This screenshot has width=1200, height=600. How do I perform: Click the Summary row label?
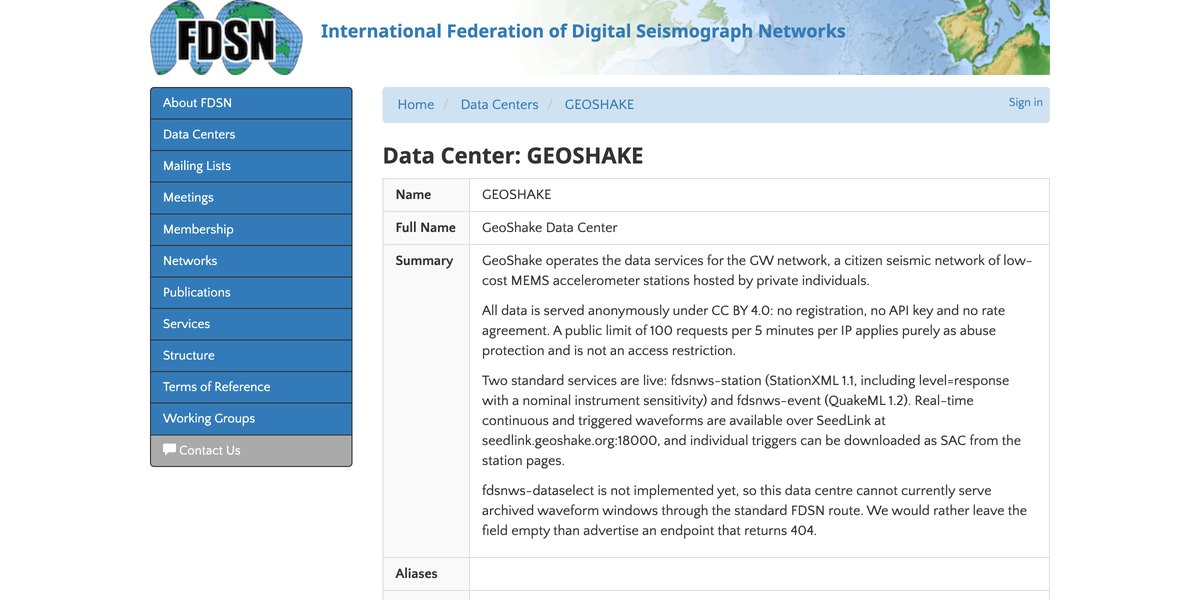coord(424,260)
